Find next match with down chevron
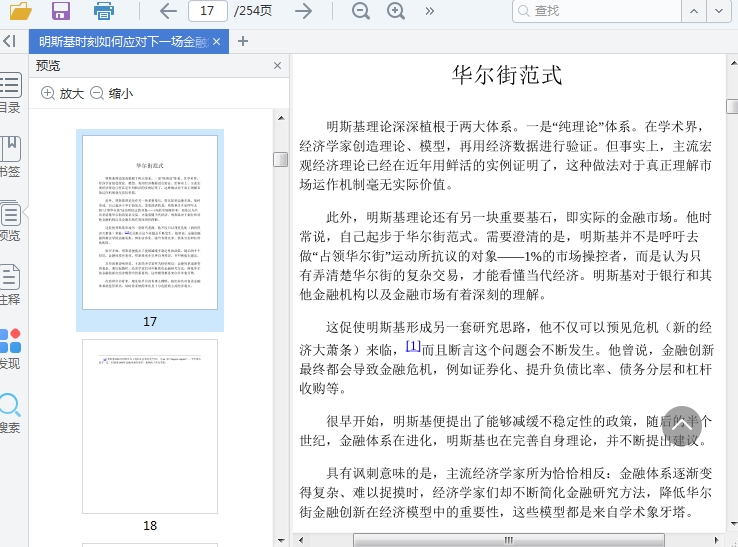The image size is (738, 547). pos(719,11)
